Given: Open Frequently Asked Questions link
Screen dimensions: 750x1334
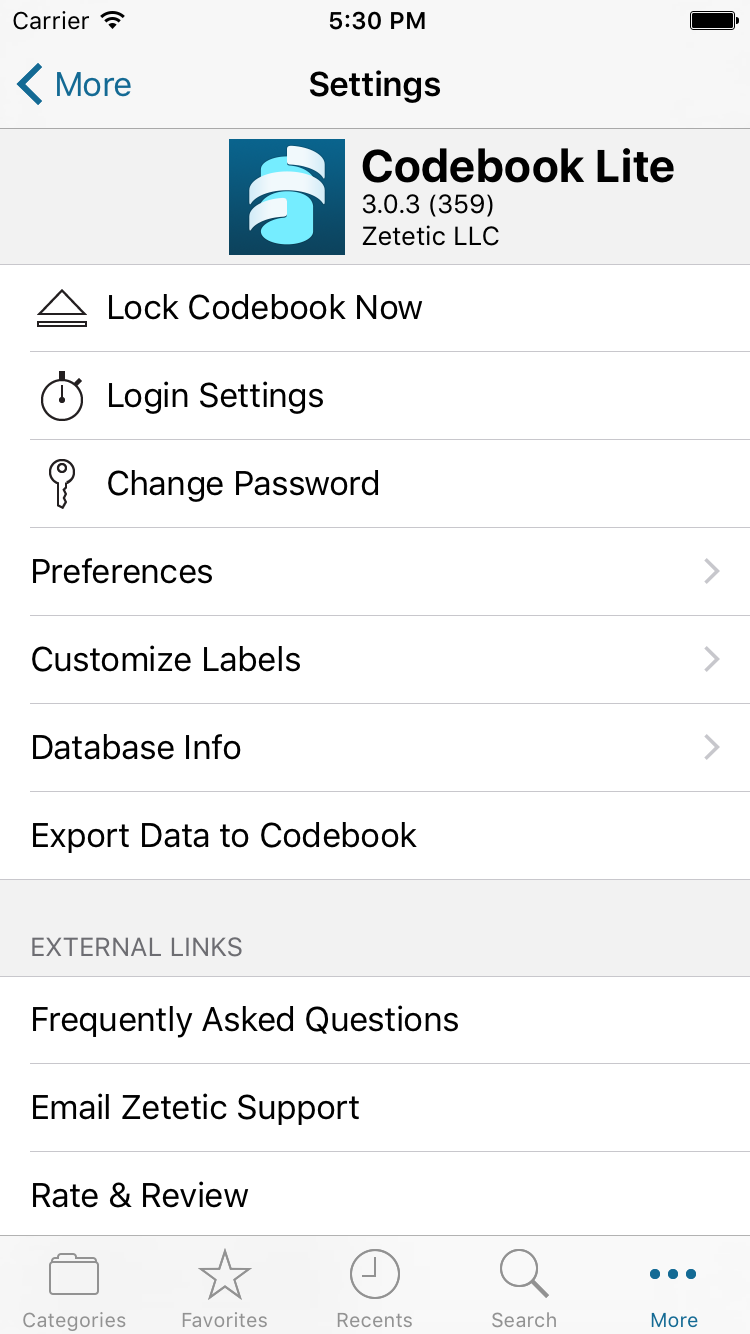Looking at the screenshot, I should click(375, 1020).
